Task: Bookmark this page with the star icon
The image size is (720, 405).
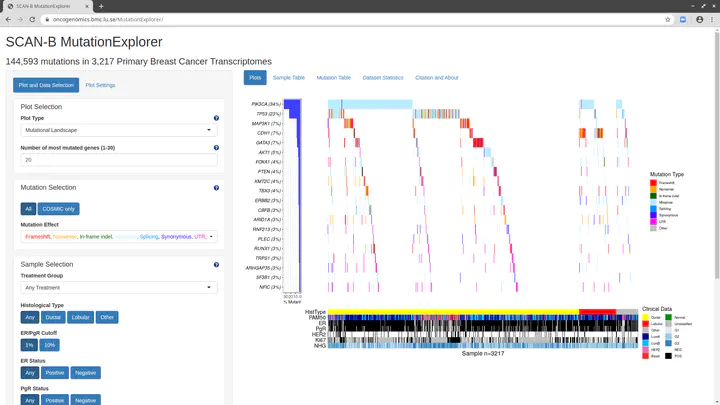Action: click(x=668, y=19)
